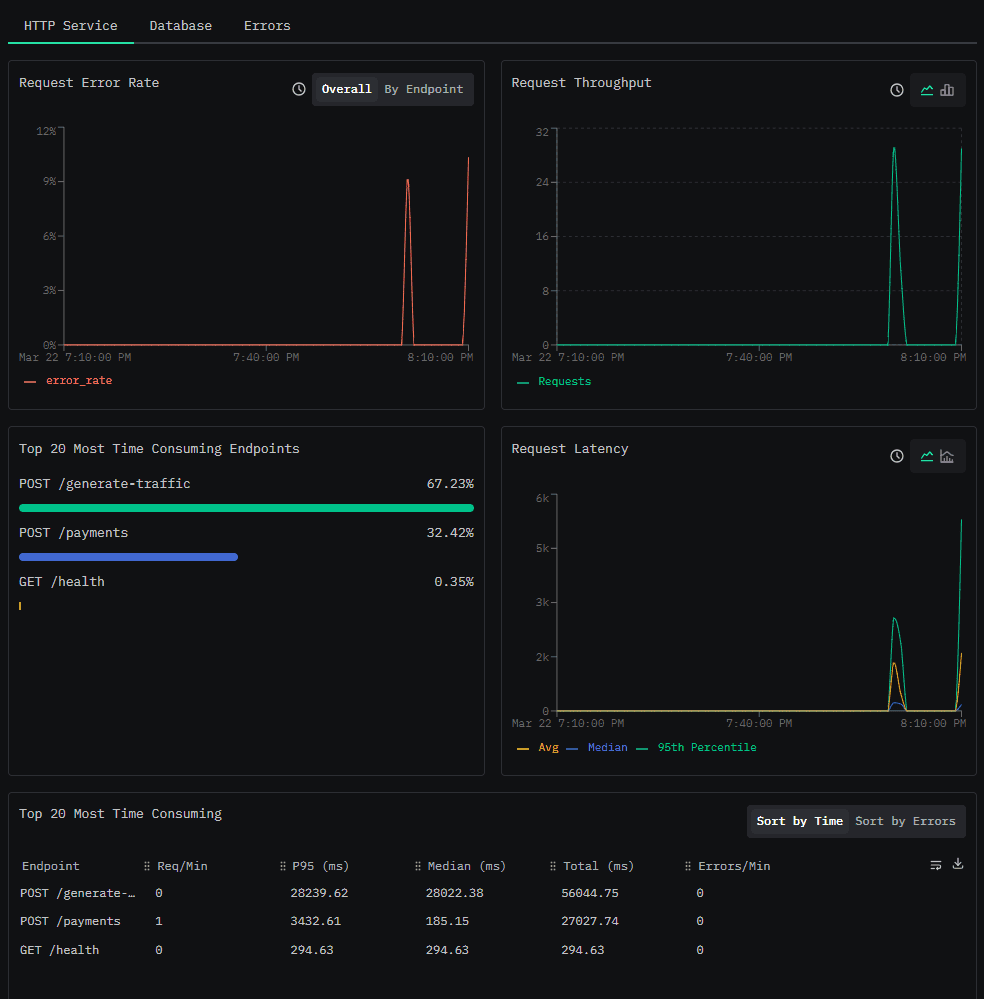Click the P95 (ms) column header
Viewport: 984px width, 999px height.
[321, 866]
